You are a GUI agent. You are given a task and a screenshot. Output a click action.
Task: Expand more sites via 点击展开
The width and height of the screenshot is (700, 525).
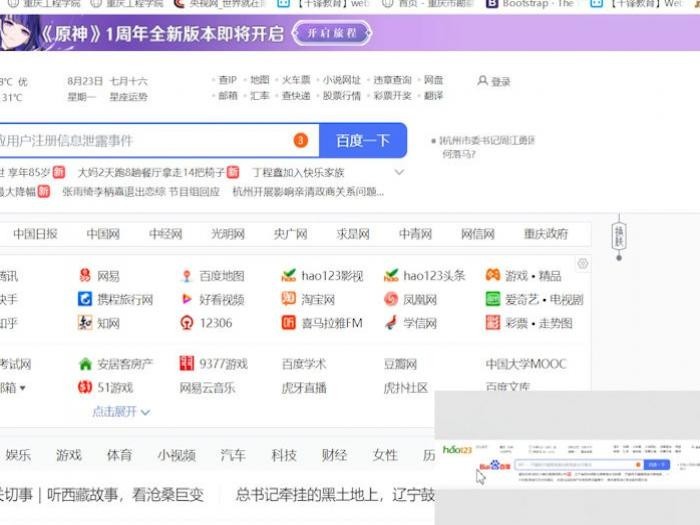point(121,412)
